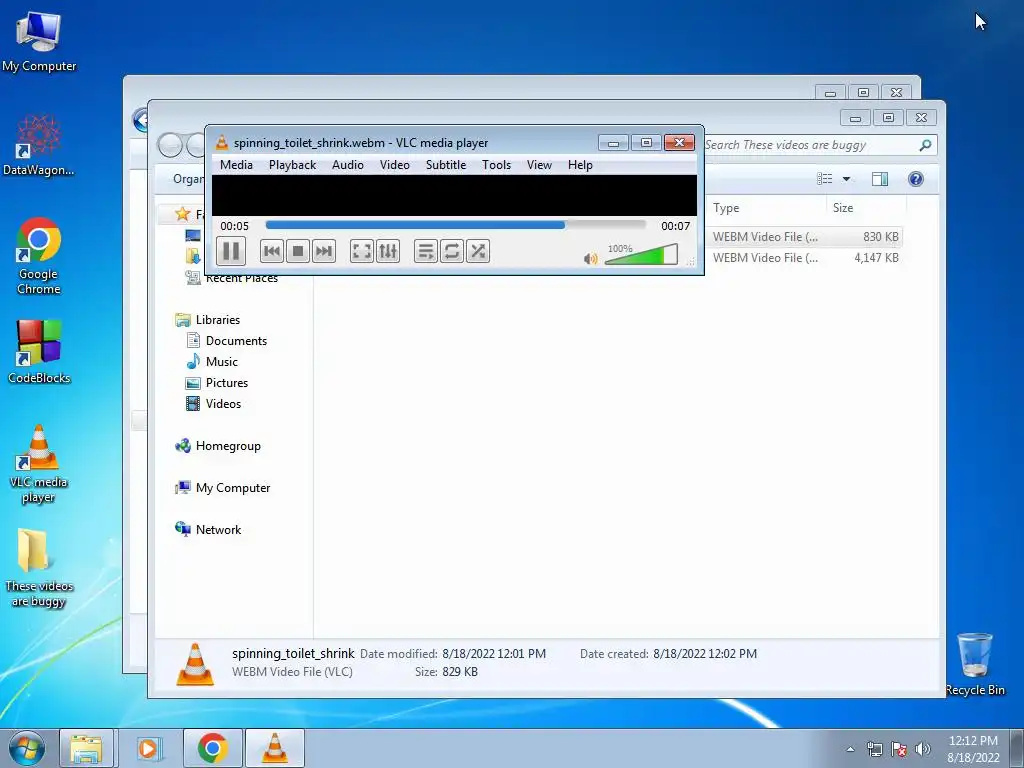Click the total time 00:07 label

675,227
